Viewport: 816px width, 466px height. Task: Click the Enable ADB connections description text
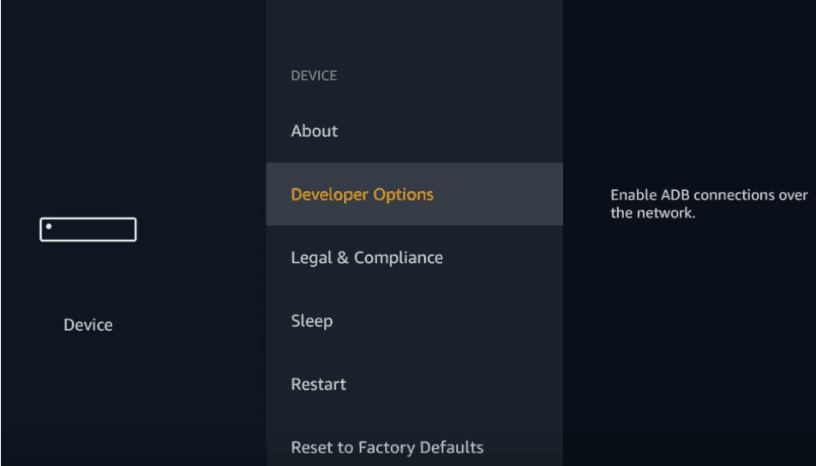pos(709,204)
